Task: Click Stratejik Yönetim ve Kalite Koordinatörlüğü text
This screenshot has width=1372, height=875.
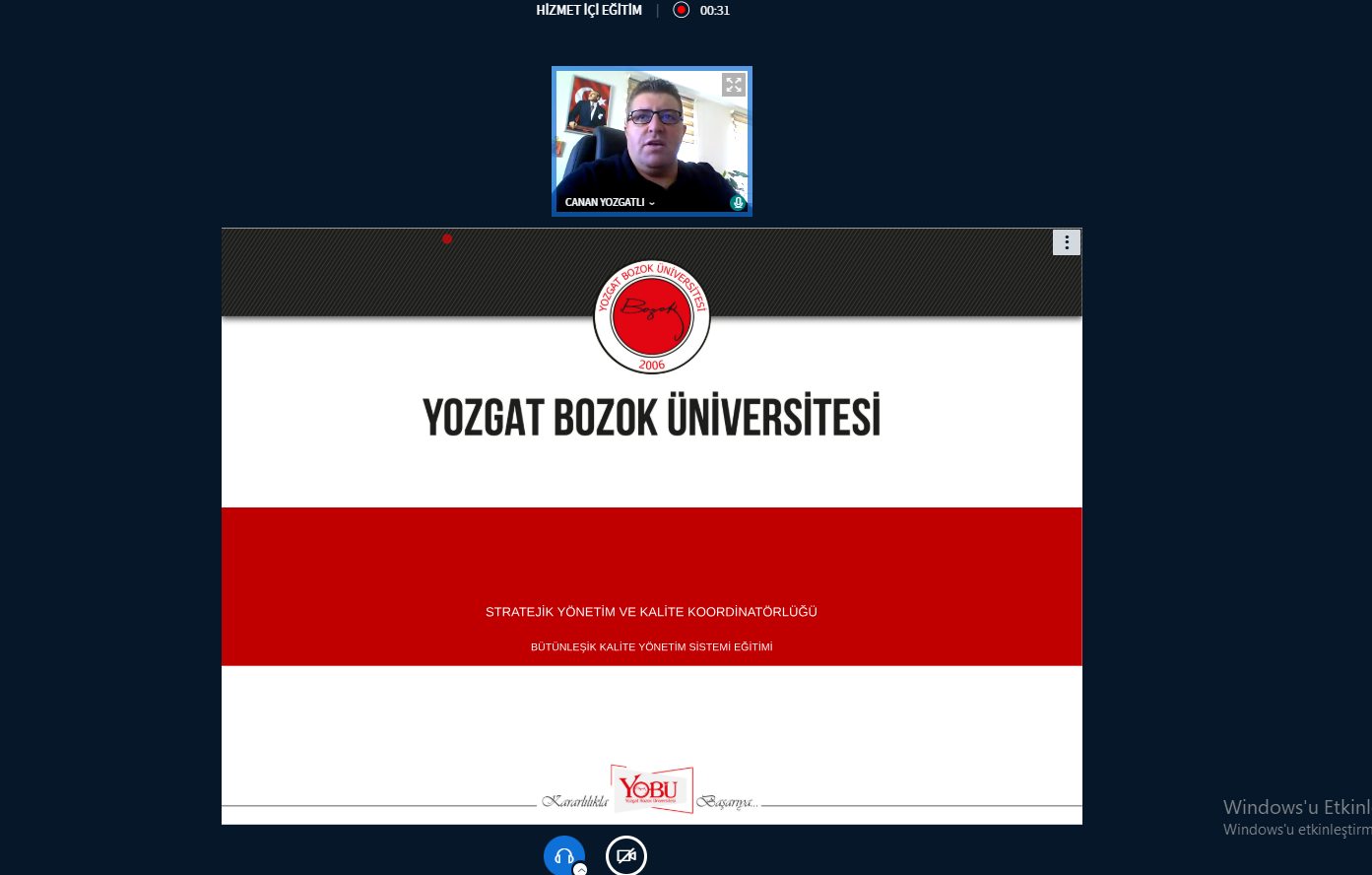Action: coord(651,612)
